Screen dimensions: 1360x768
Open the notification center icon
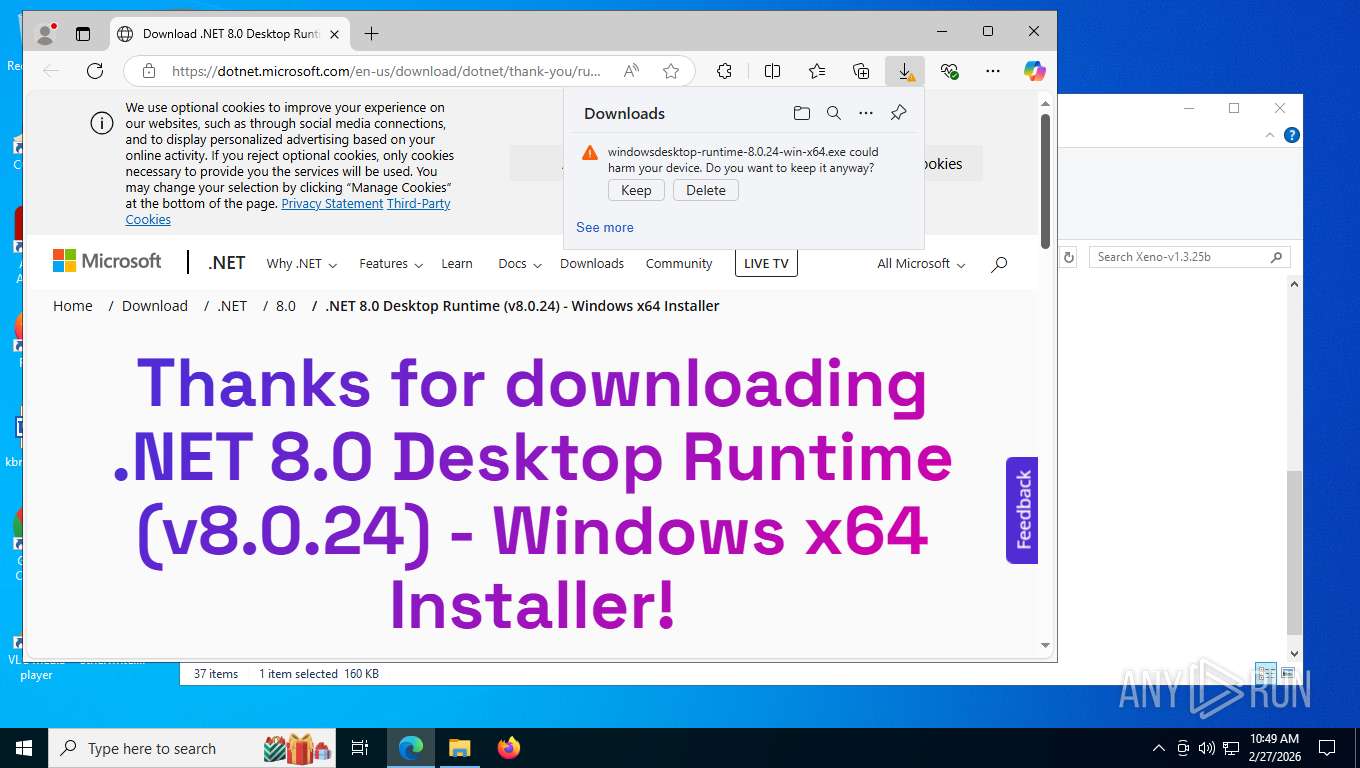click(x=1327, y=748)
